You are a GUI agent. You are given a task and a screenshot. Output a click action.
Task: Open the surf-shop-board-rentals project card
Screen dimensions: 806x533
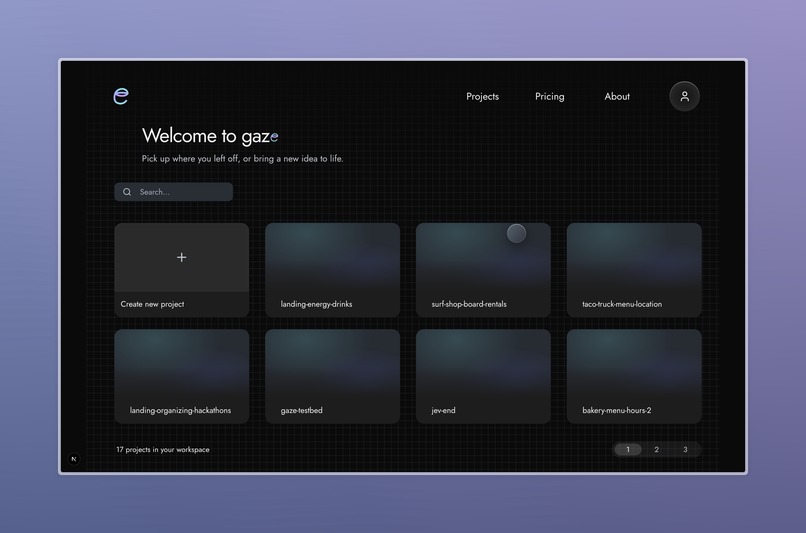[x=483, y=270]
